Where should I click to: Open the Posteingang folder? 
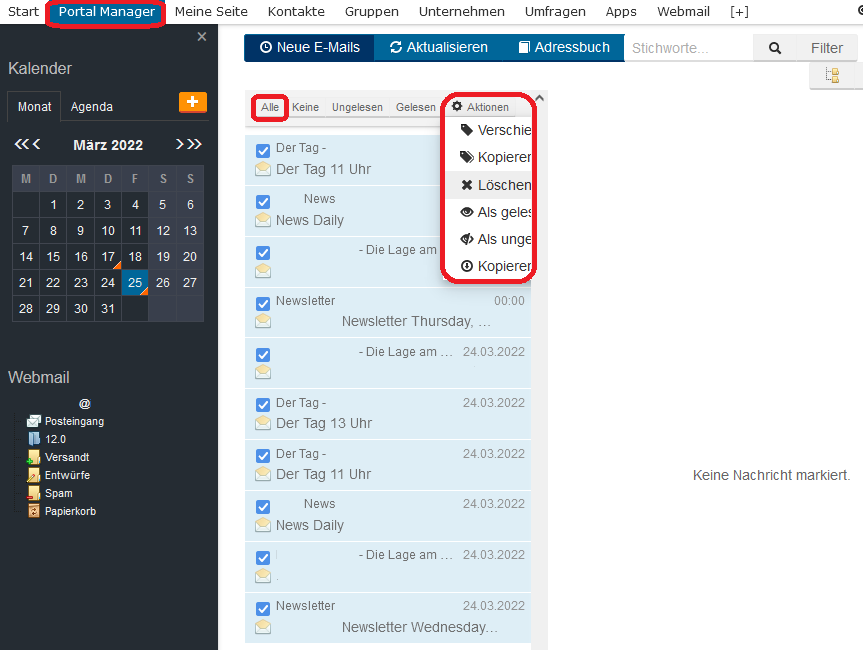(74, 421)
